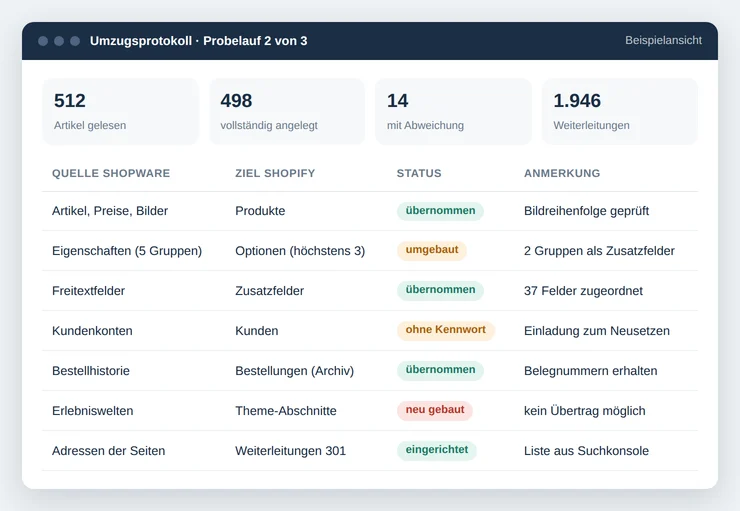Click 'übernommen' badge in the Produkte row
This screenshot has height=511, width=740.
pyautogui.click(x=440, y=211)
